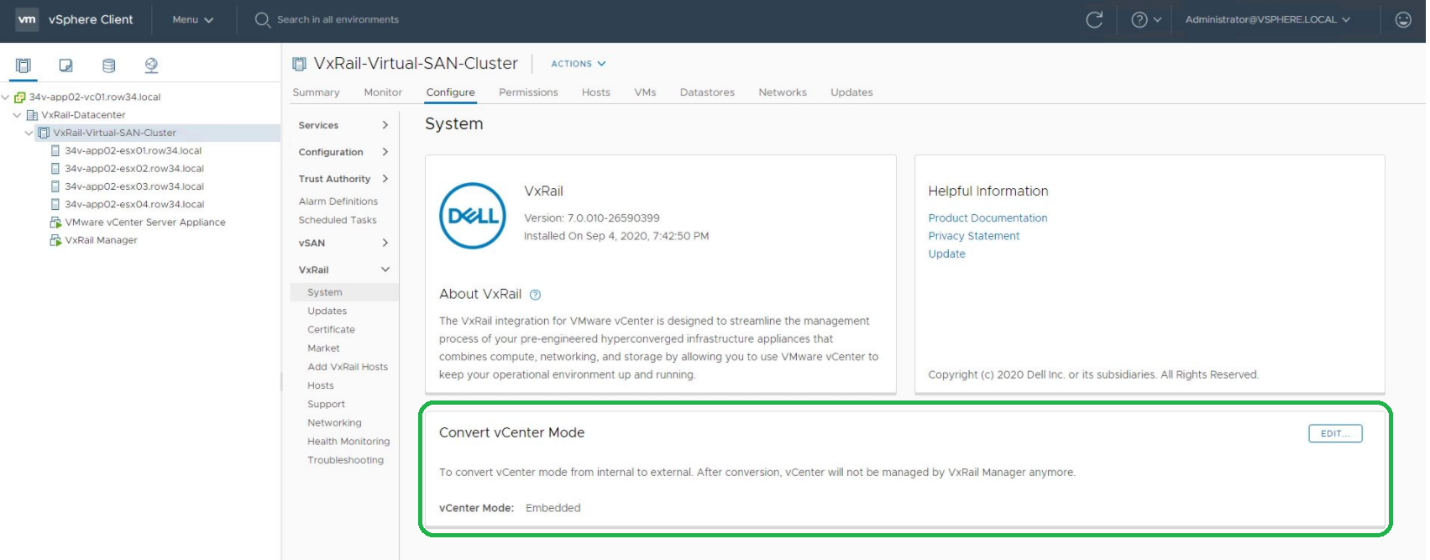Select host 34v-app02-esx03.row34.local in tree
The width and height of the screenshot is (1430, 560).
[x=134, y=186]
